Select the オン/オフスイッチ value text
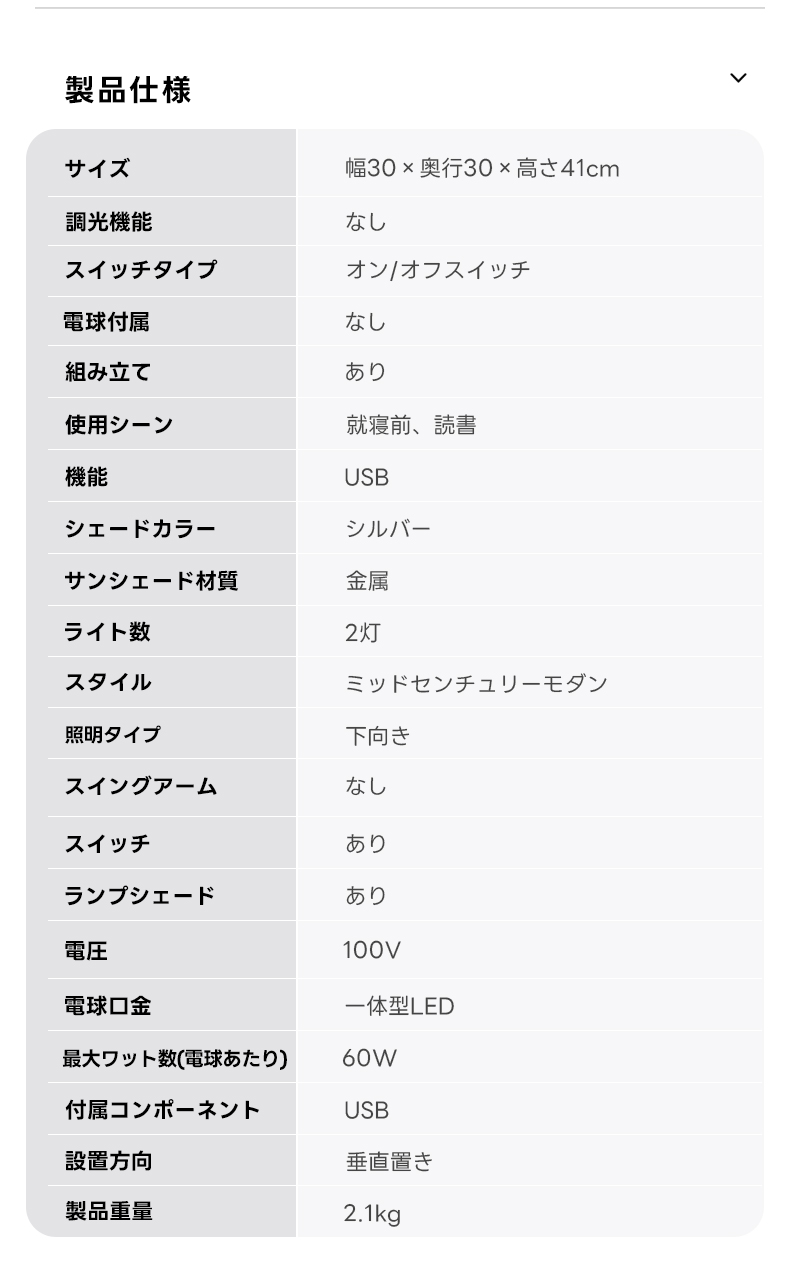The image size is (790, 1261). coord(437,270)
